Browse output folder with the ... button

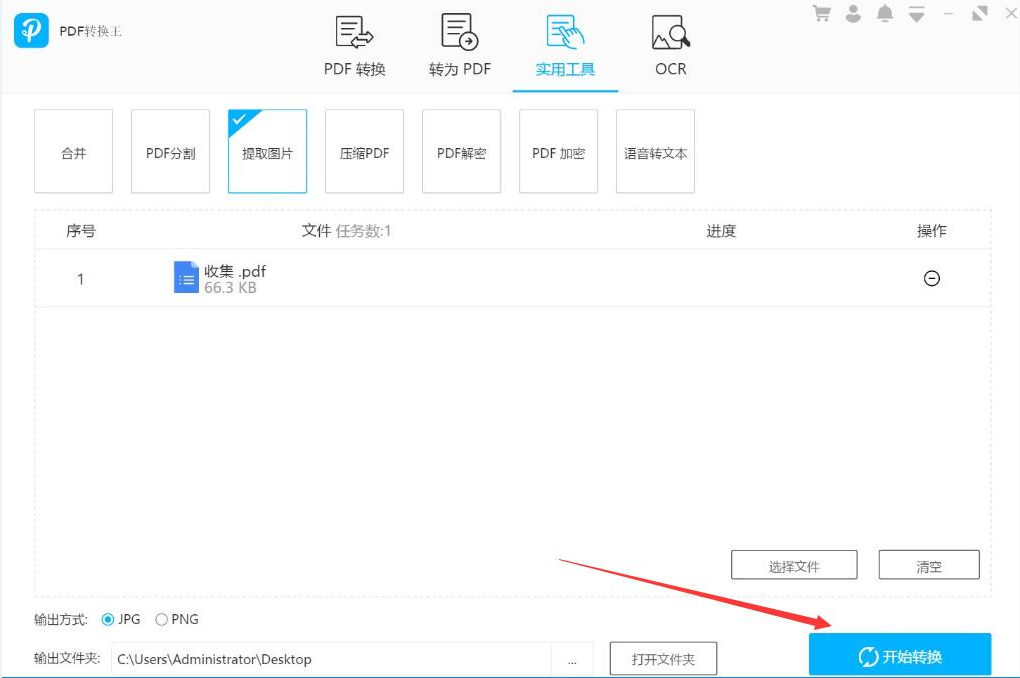tap(572, 659)
